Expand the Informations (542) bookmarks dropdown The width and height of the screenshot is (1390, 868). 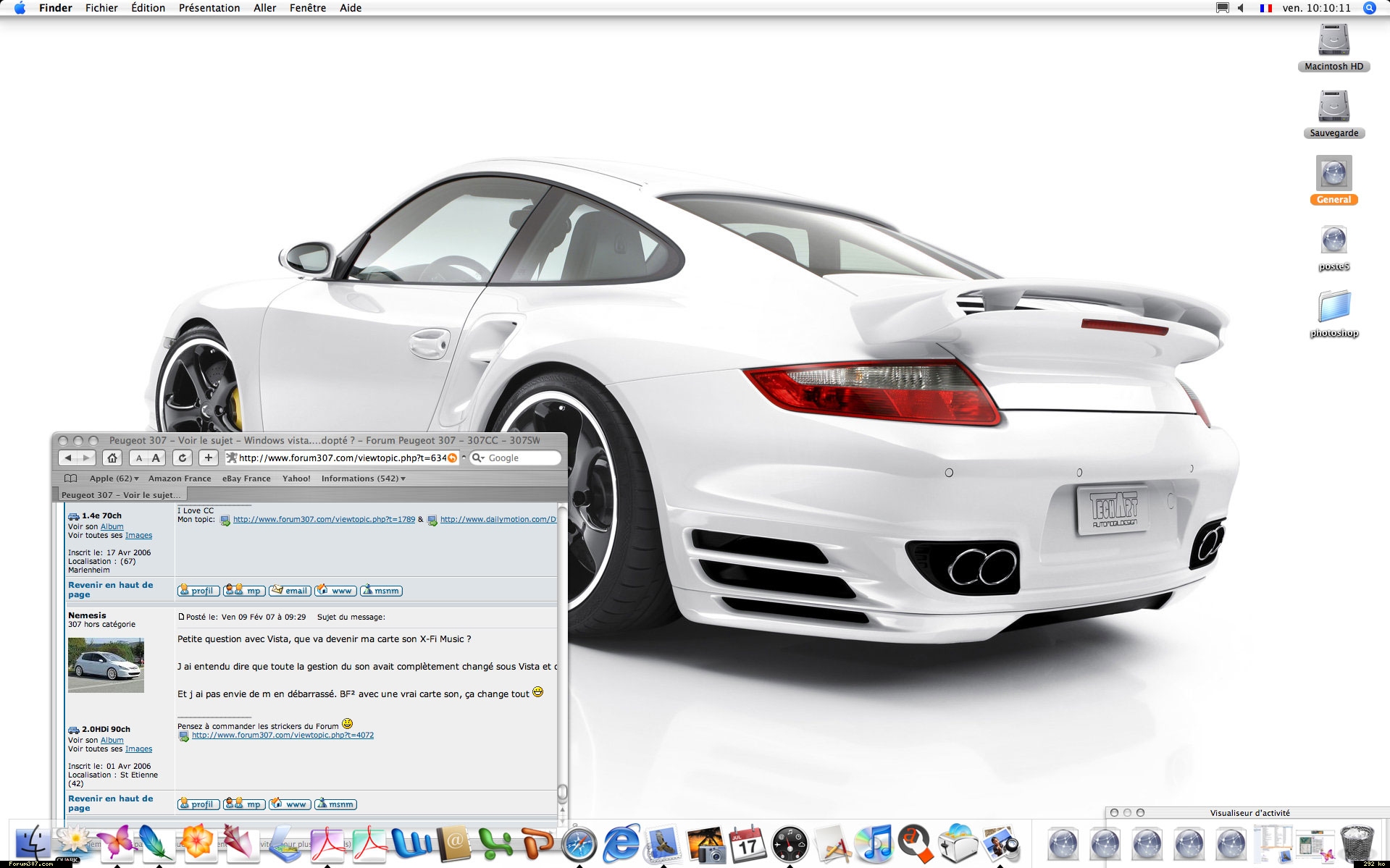[363, 479]
